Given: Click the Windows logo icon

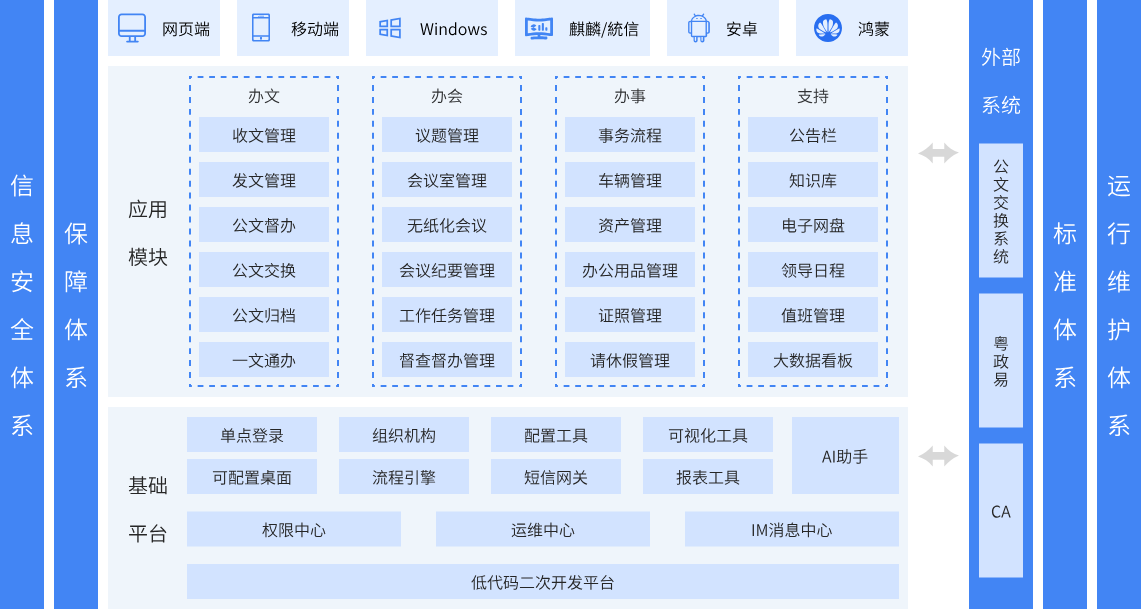Looking at the screenshot, I should [x=390, y=28].
